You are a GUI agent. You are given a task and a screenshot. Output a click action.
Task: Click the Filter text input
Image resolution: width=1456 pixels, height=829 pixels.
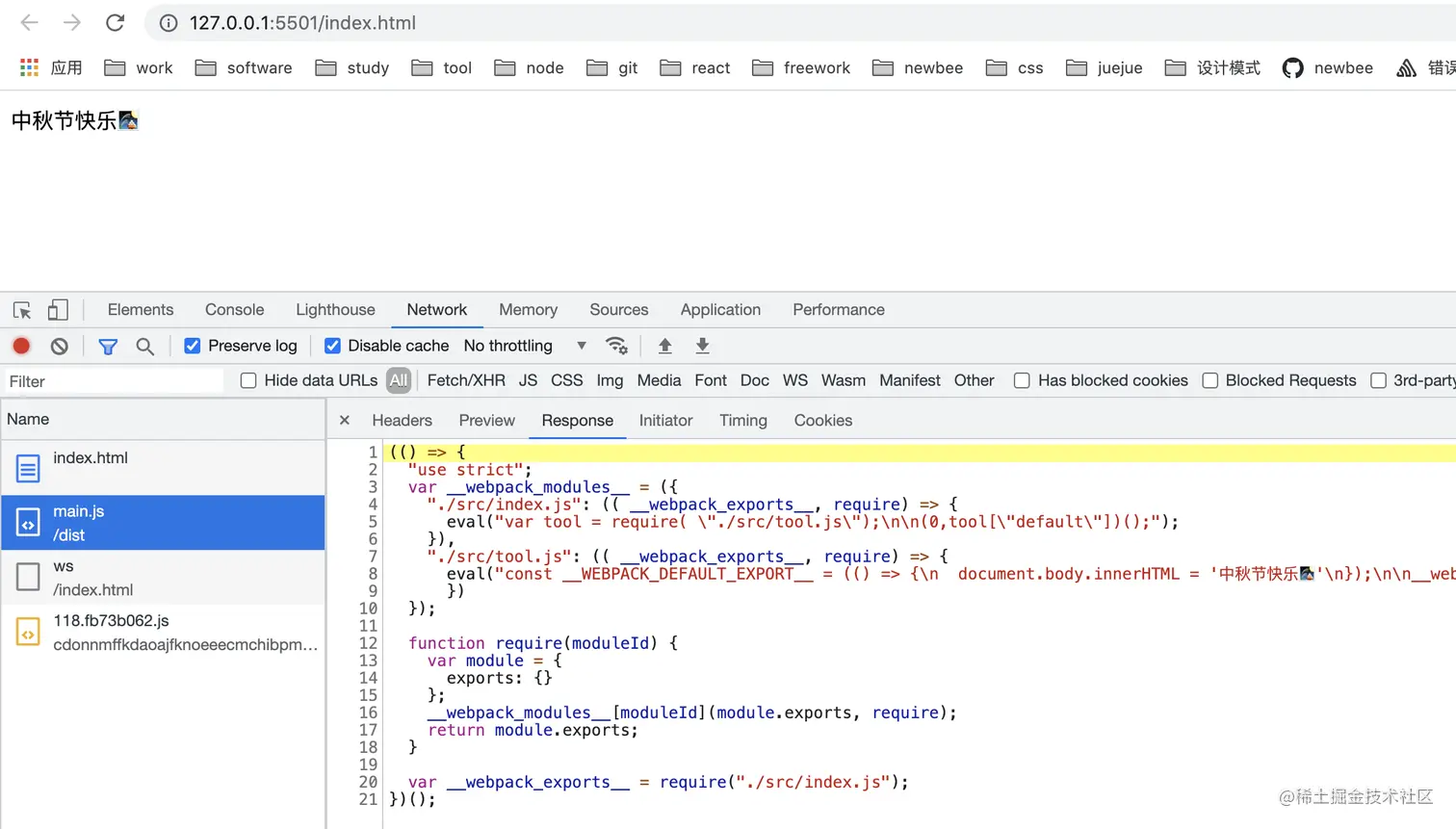(x=114, y=381)
